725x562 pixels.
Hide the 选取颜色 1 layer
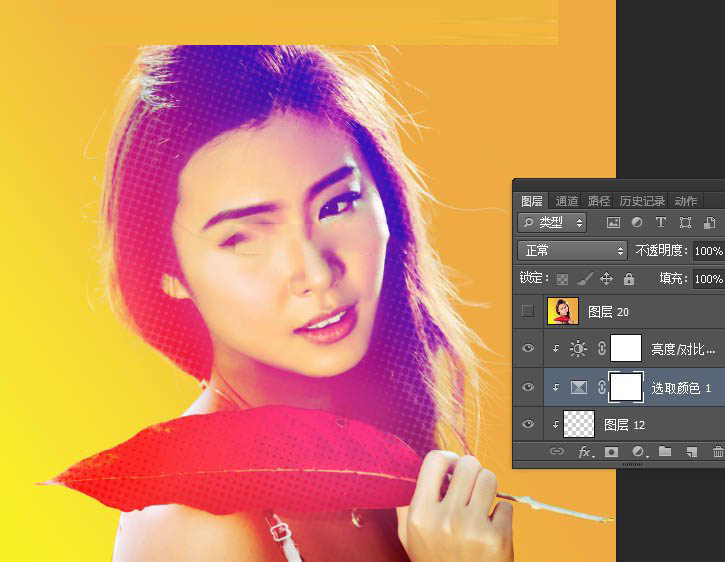coord(528,387)
